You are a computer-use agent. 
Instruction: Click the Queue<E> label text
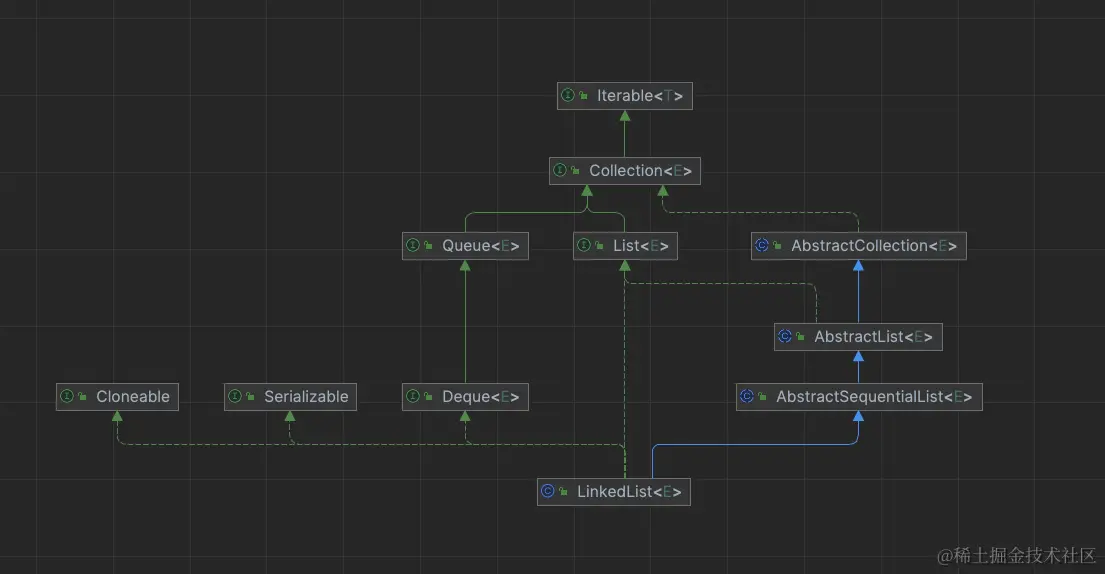coord(481,246)
